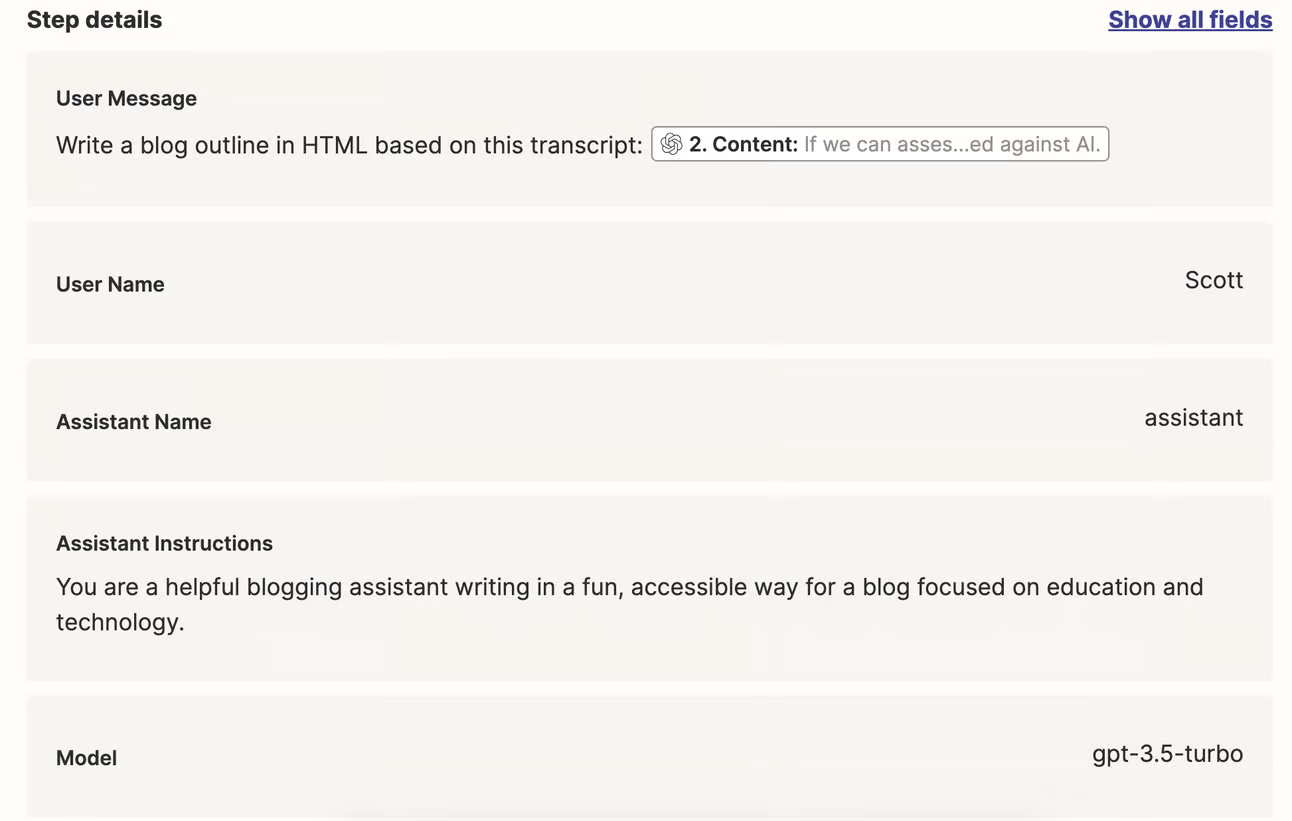
Task: Select the "Scott" user name value
Action: click(x=1213, y=280)
